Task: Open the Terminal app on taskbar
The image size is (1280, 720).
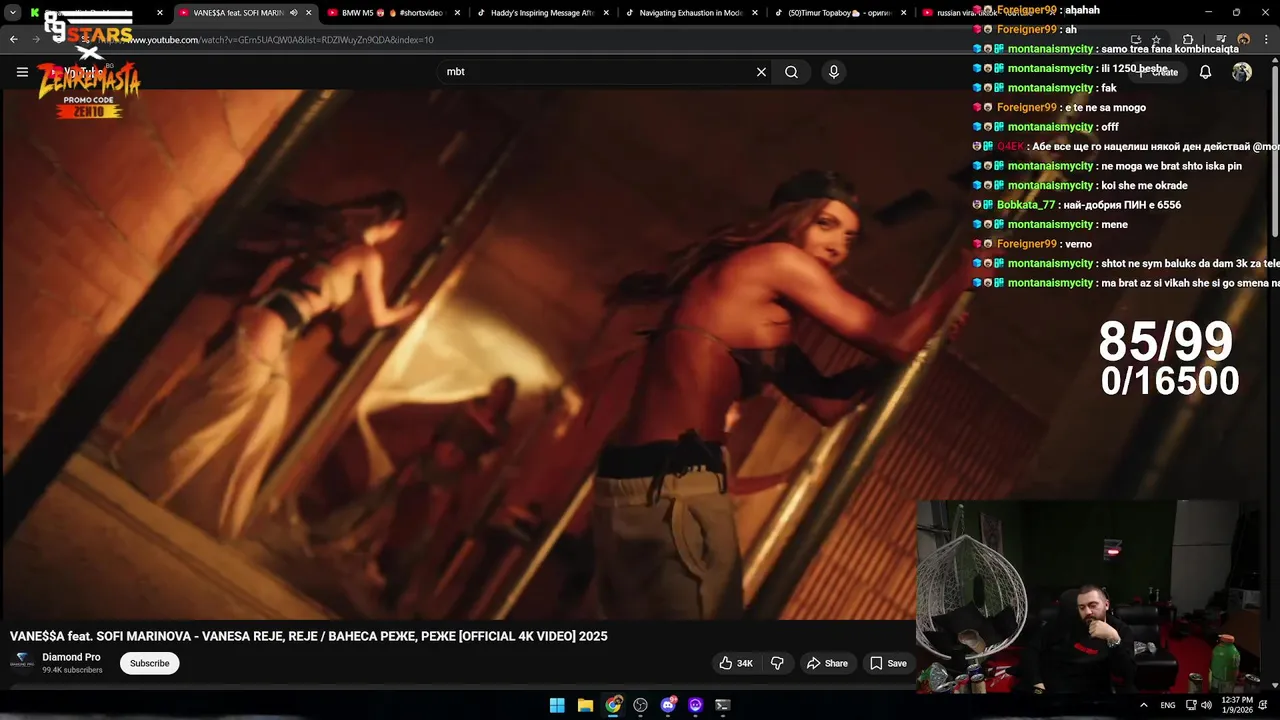Action: coord(722,705)
